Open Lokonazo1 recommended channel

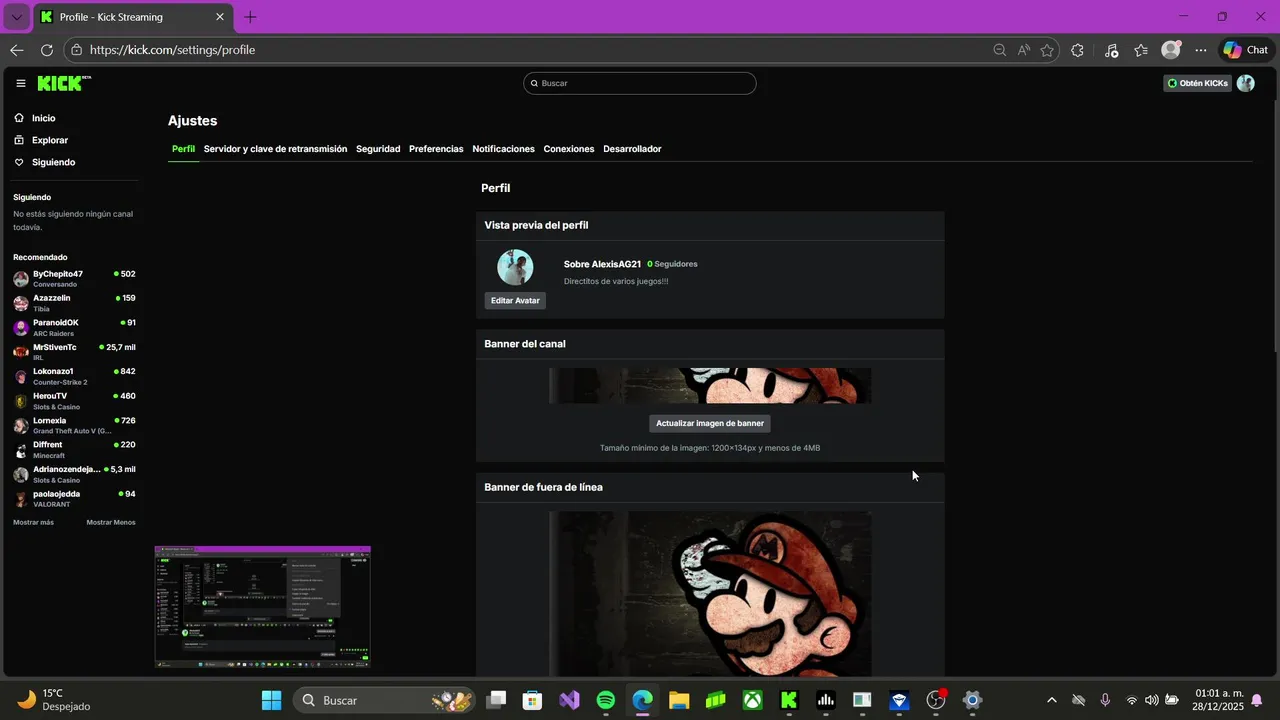coord(74,376)
